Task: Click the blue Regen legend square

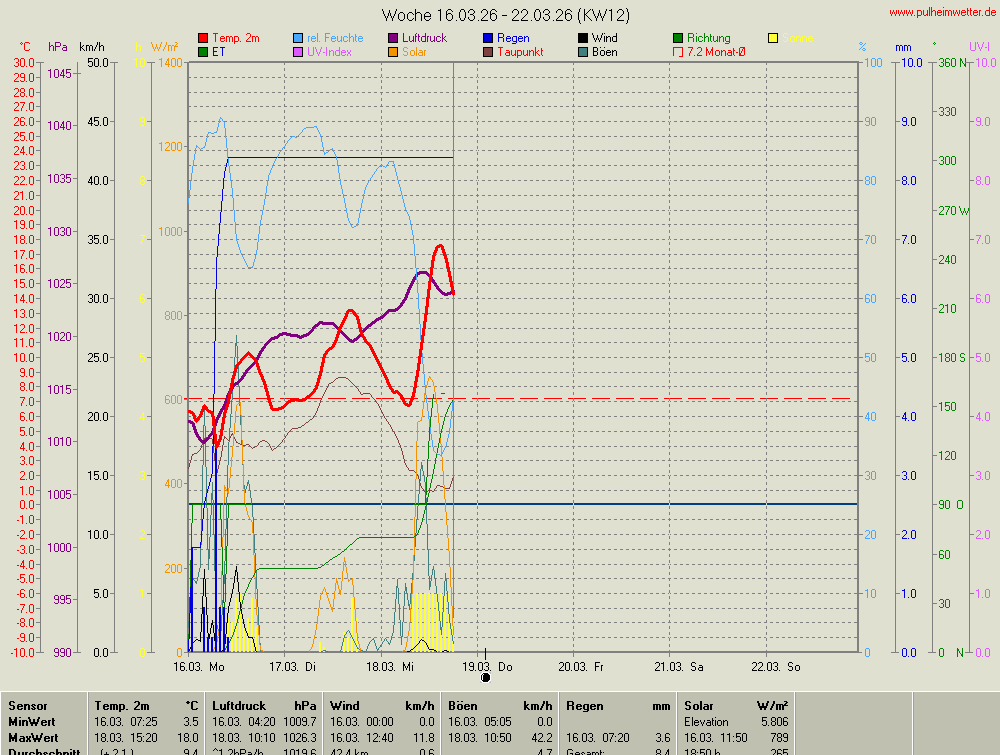Action: 489,38
